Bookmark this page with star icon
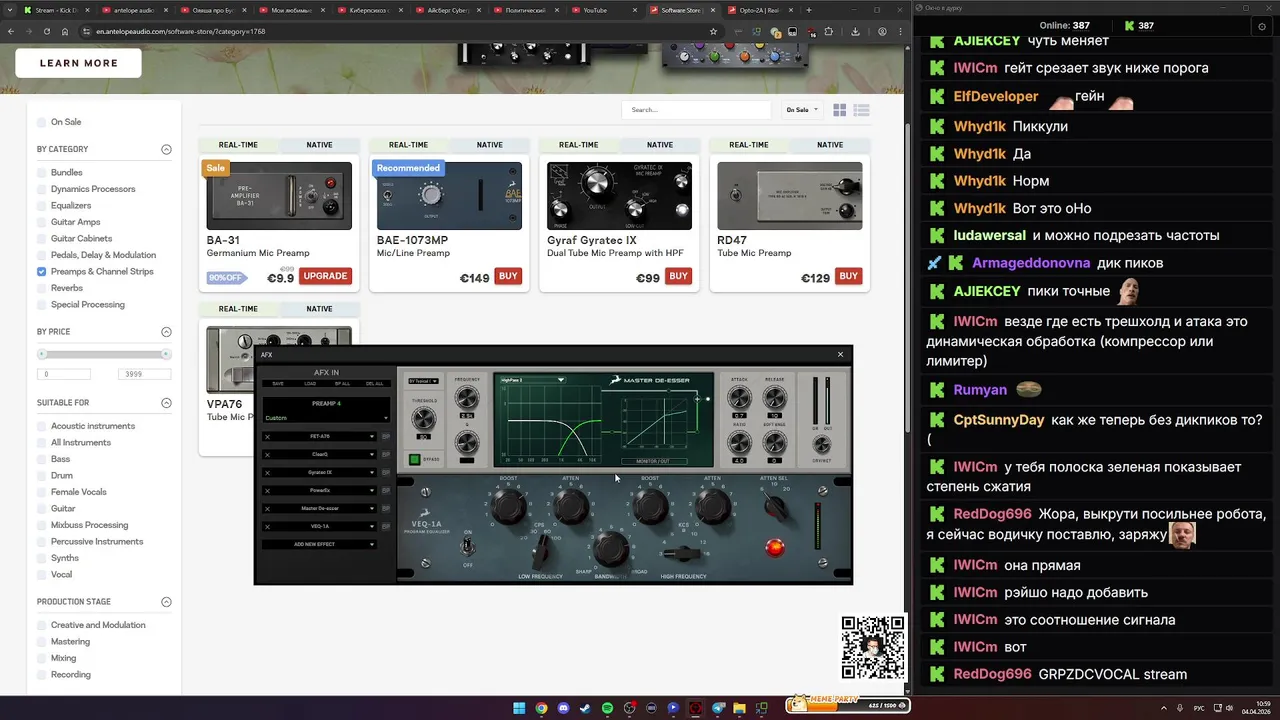The height and width of the screenshot is (720, 1280). point(713,31)
